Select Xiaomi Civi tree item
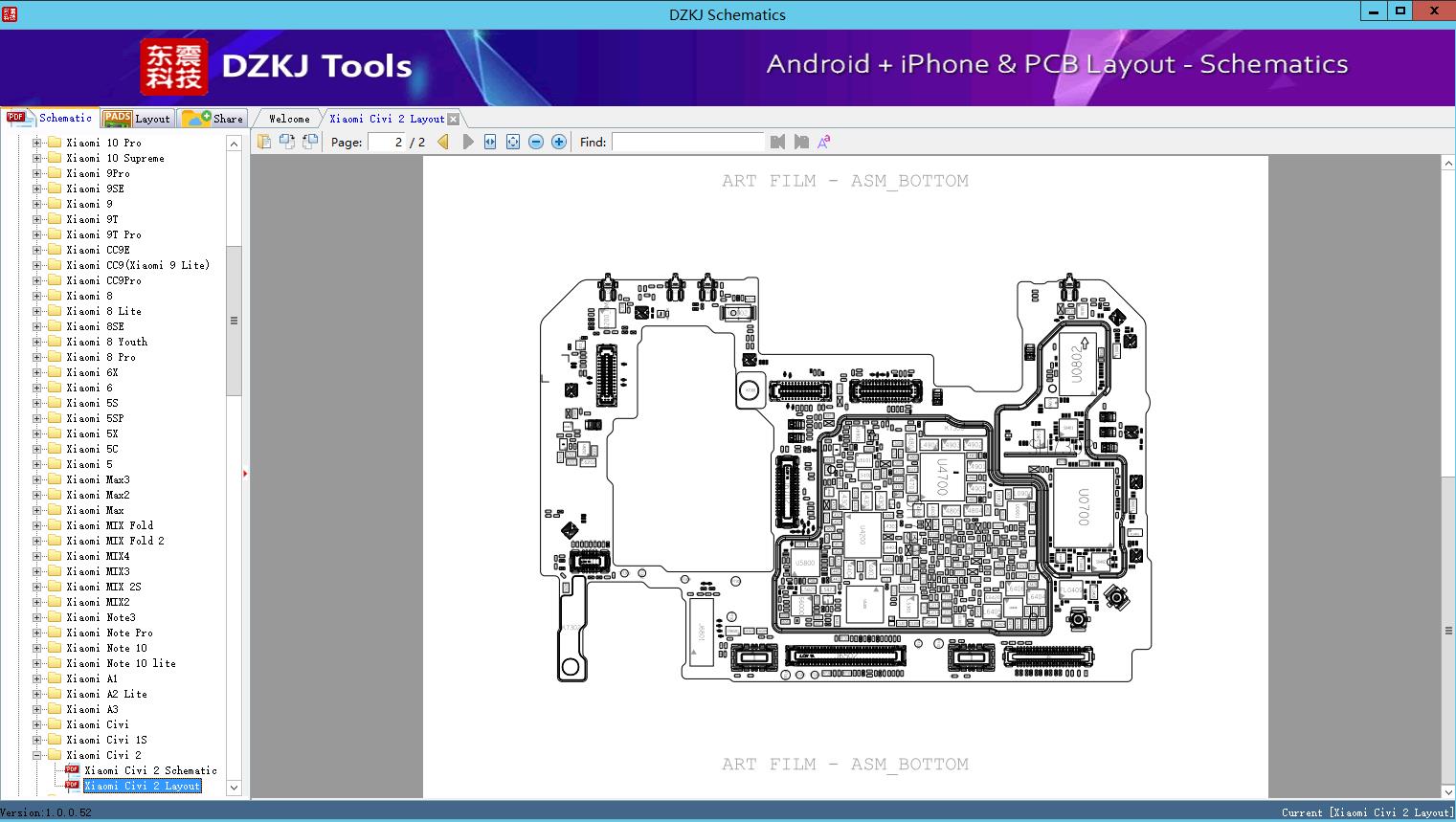The image size is (1456, 822). pos(98,724)
